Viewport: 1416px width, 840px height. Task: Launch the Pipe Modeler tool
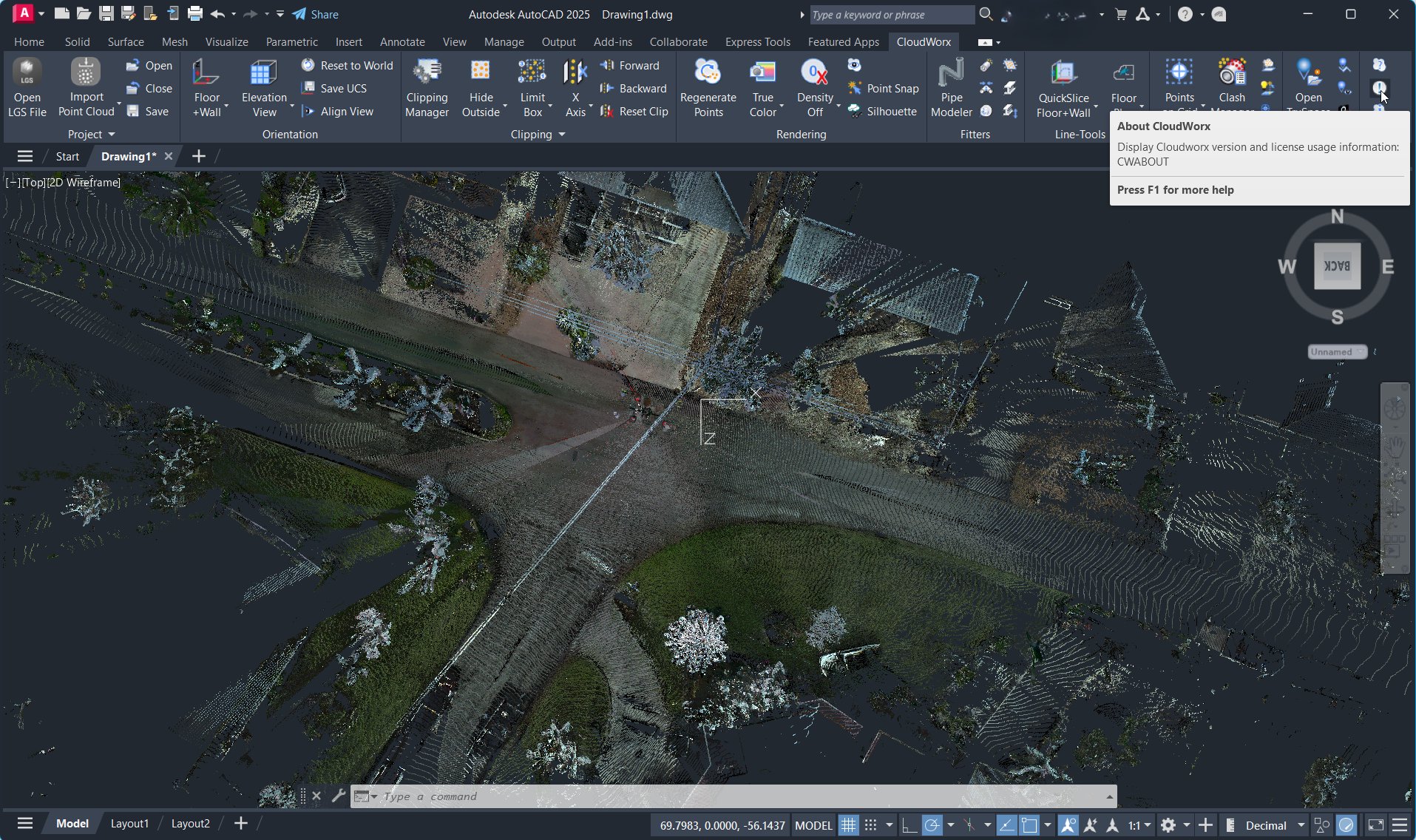click(x=950, y=87)
